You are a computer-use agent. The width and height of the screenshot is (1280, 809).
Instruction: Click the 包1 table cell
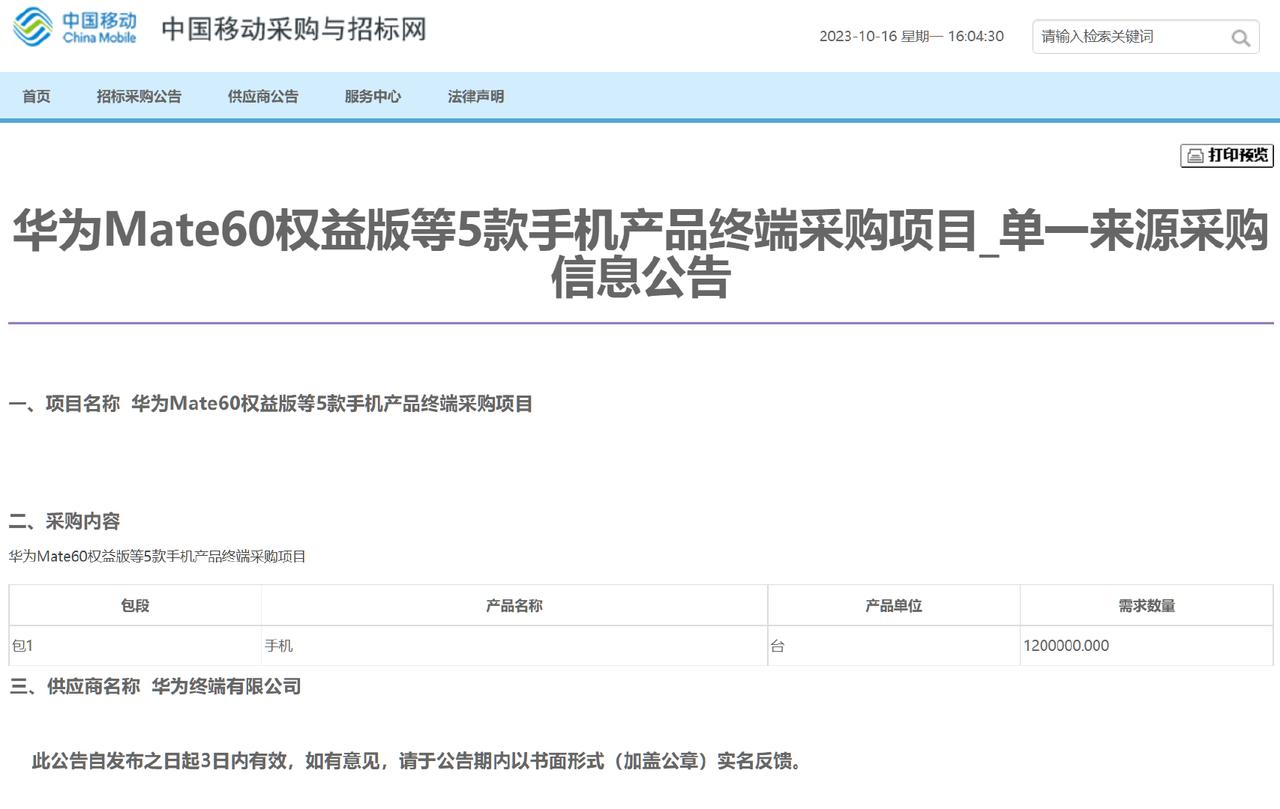point(135,646)
